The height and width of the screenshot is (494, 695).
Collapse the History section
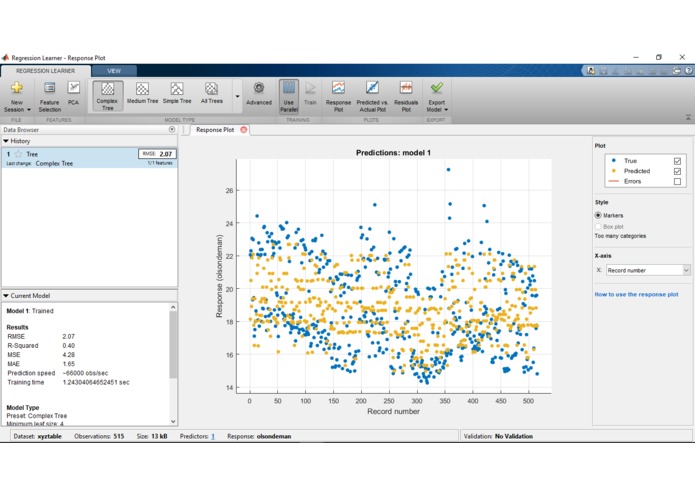coord(6,141)
